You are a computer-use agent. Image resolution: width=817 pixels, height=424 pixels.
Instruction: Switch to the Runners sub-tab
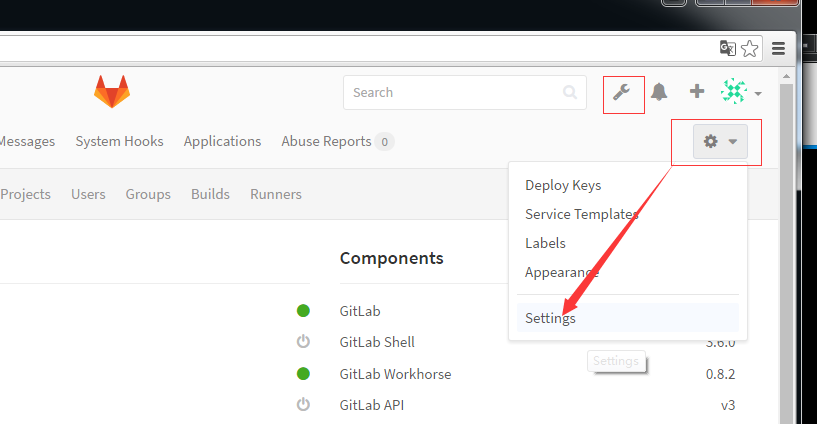pos(276,194)
